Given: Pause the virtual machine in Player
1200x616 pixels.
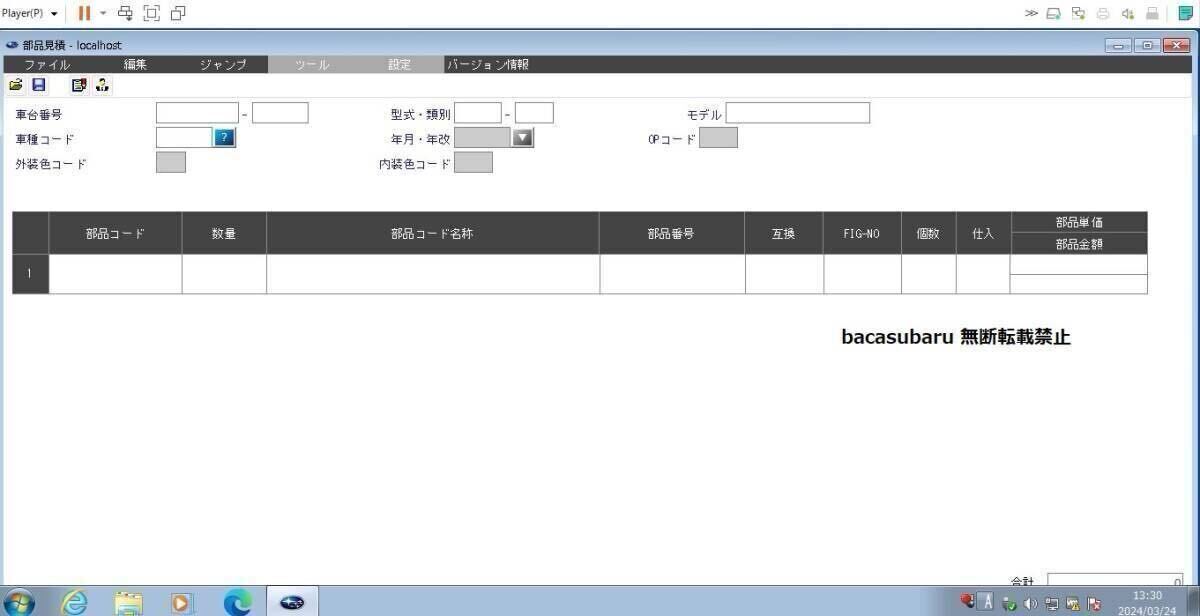Looking at the screenshot, I should [x=85, y=13].
